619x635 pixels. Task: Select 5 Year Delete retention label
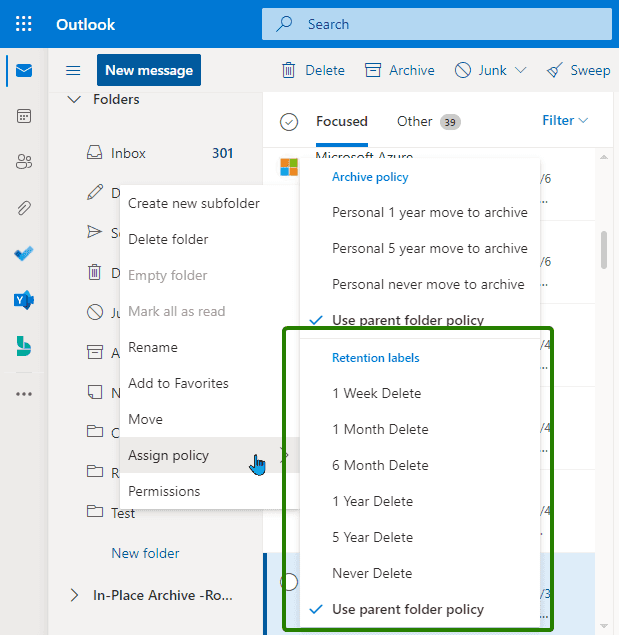click(x=420, y=537)
